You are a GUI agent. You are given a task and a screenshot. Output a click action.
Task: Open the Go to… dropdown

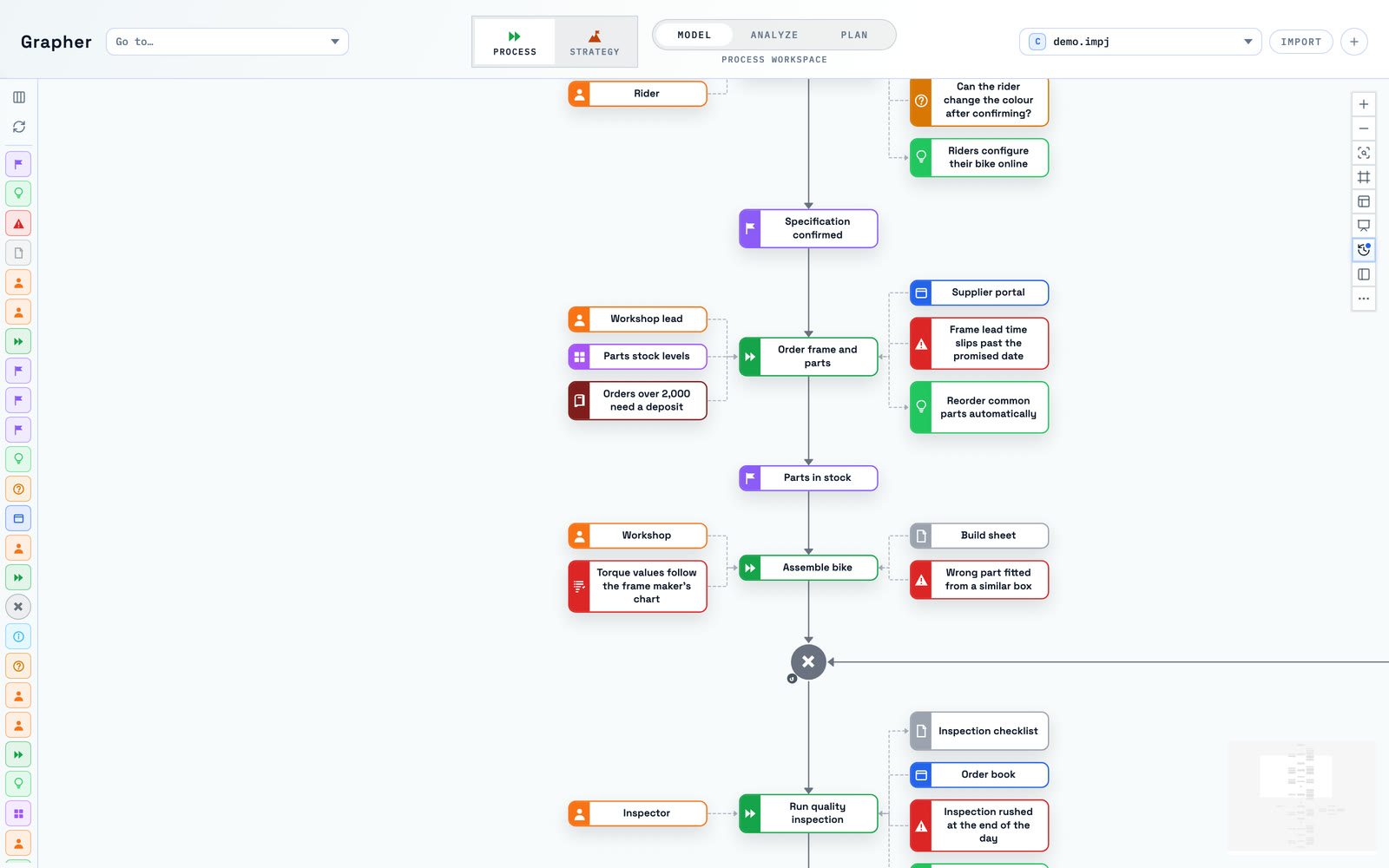coord(227,42)
